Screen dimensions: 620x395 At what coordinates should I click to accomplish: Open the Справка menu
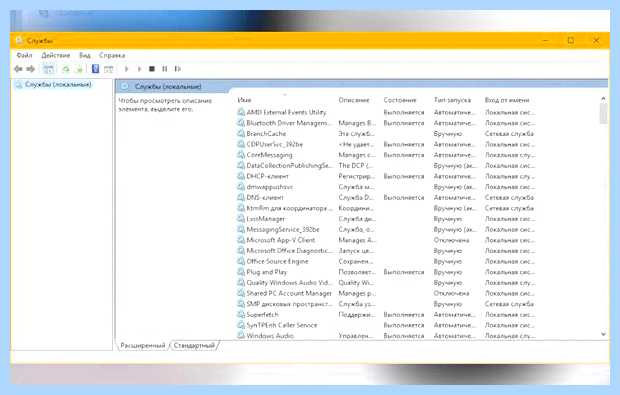point(112,55)
